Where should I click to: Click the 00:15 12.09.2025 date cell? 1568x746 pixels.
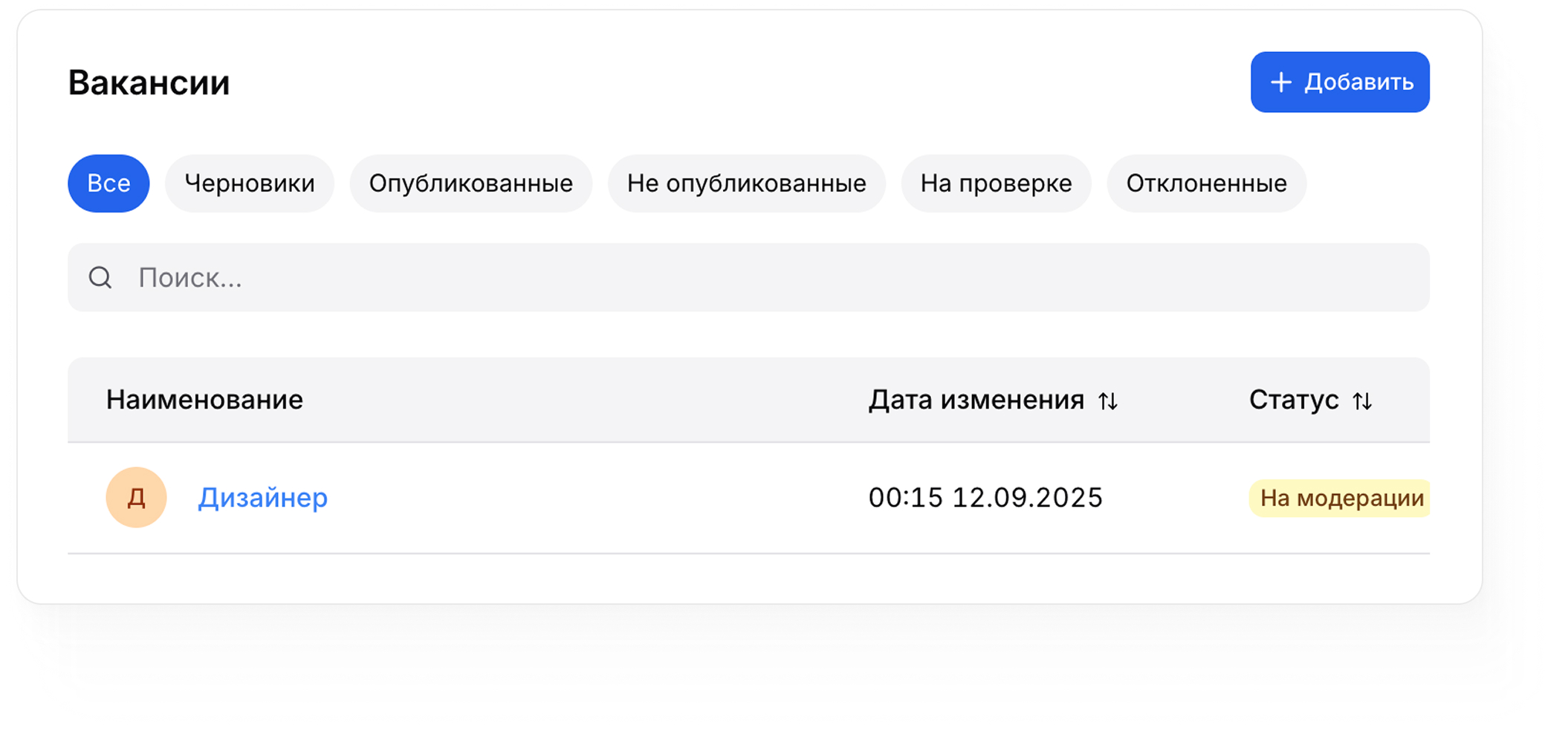pyautogui.click(x=985, y=498)
